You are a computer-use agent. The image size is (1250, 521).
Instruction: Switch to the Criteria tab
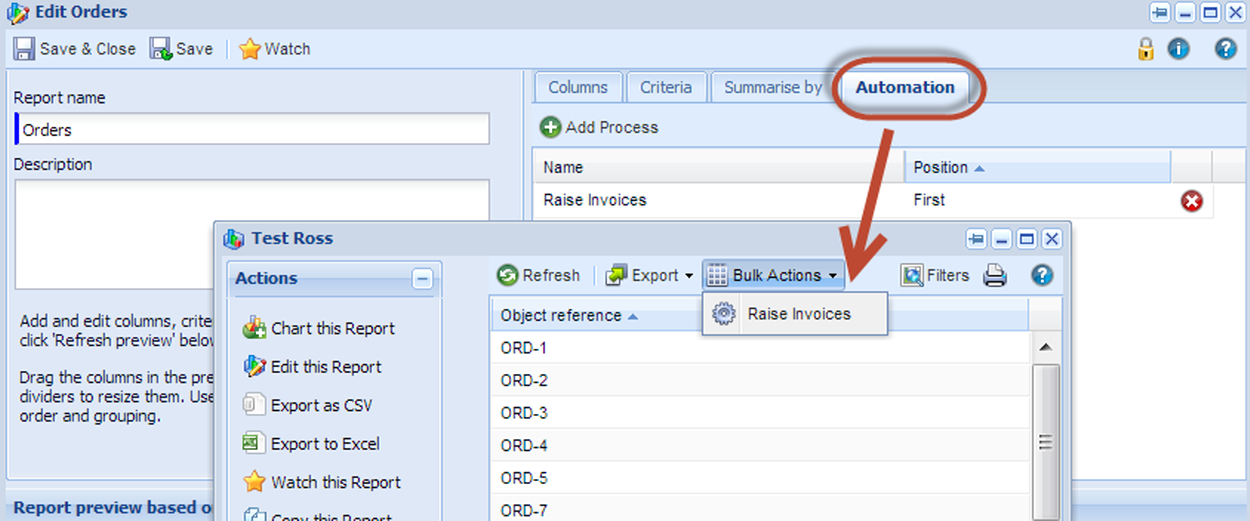(666, 88)
